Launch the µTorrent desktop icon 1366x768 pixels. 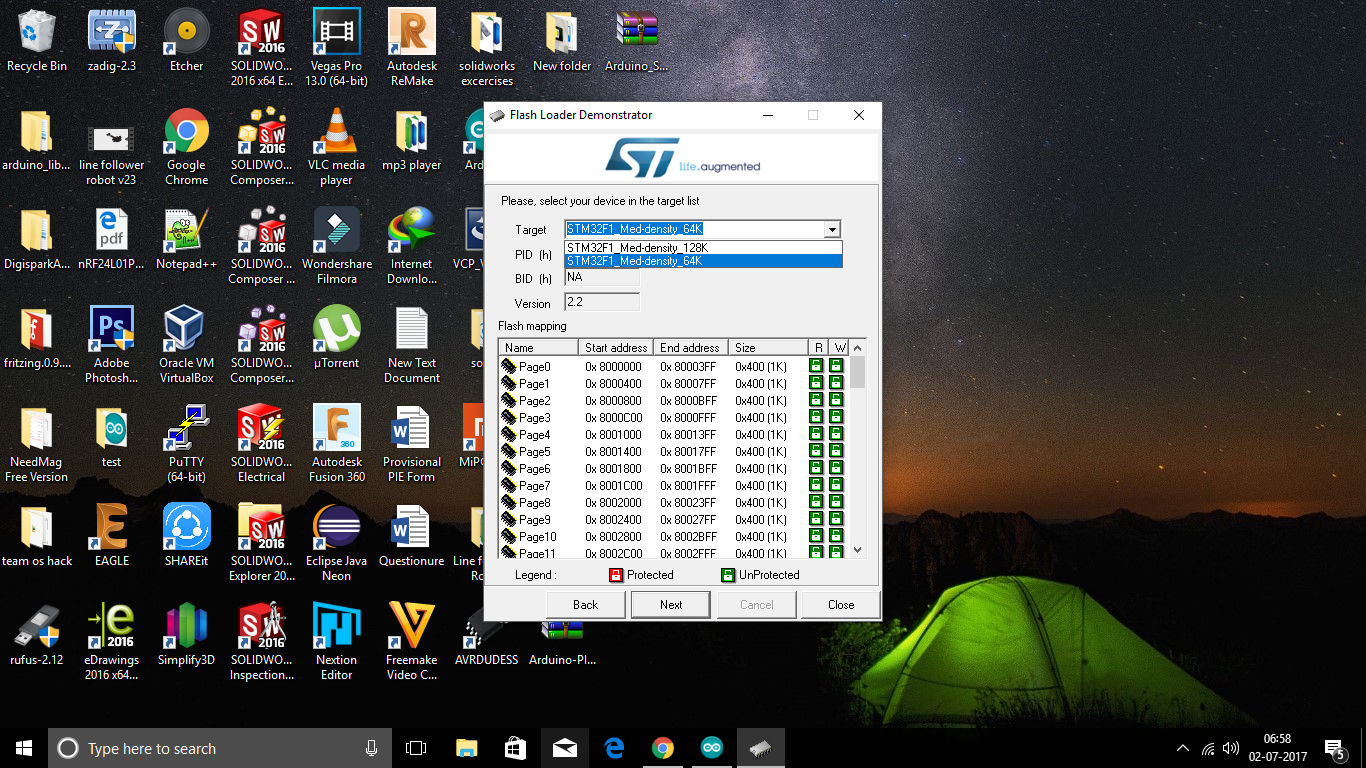pyautogui.click(x=336, y=331)
